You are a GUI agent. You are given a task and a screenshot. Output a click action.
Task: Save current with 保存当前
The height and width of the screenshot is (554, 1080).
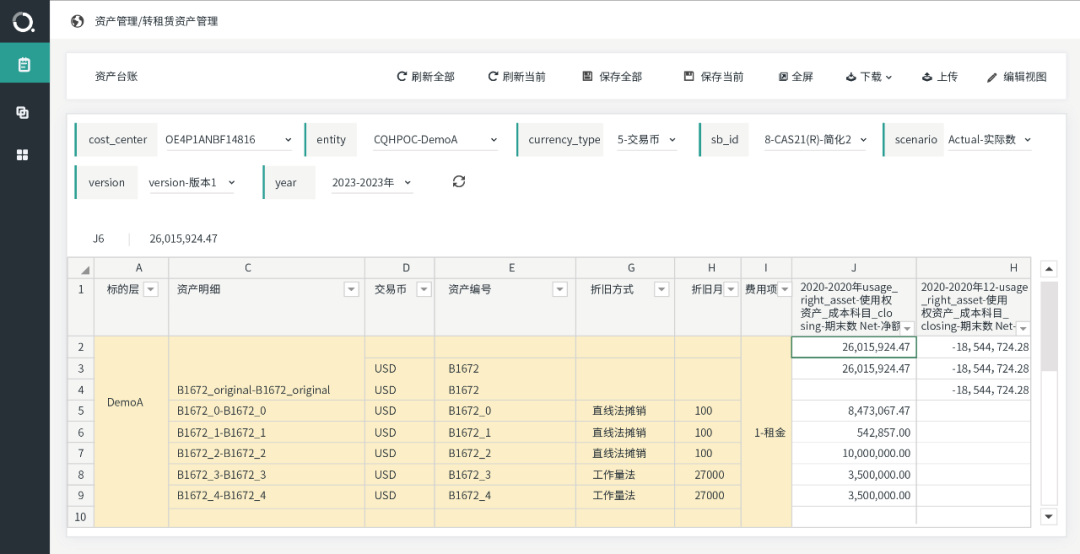[x=713, y=77]
